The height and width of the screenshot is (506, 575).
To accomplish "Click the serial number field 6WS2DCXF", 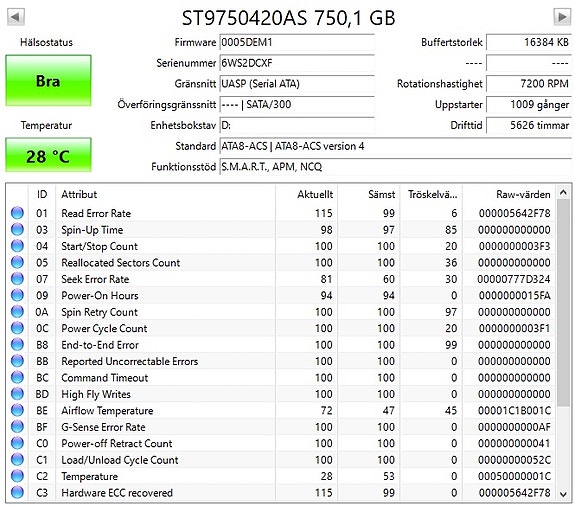I will 297,63.
